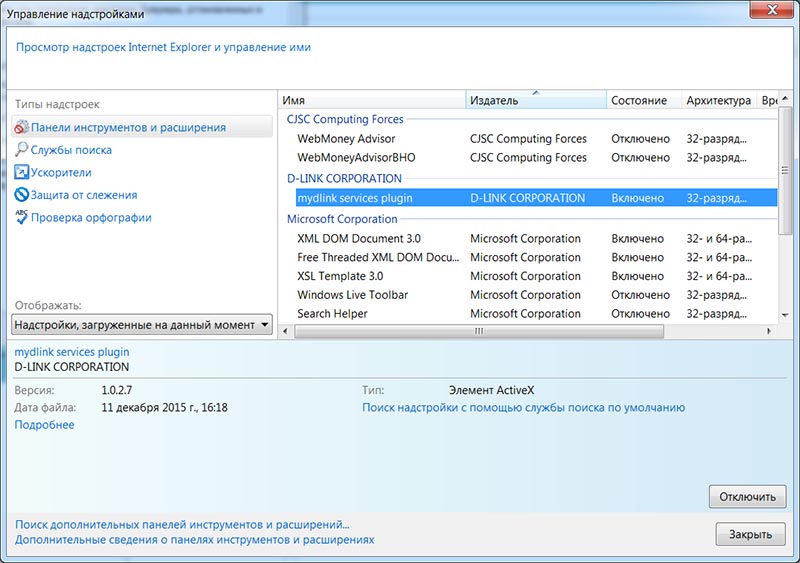Sort by the Имя column header
The width and height of the screenshot is (800, 563).
click(372, 100)
